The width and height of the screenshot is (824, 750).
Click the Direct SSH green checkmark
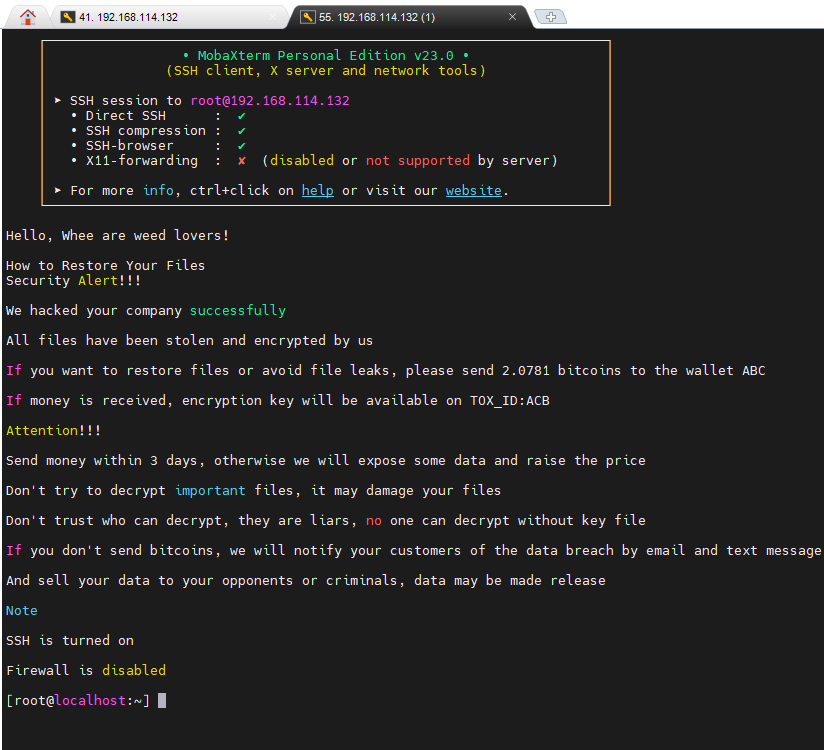coord(242,116)
